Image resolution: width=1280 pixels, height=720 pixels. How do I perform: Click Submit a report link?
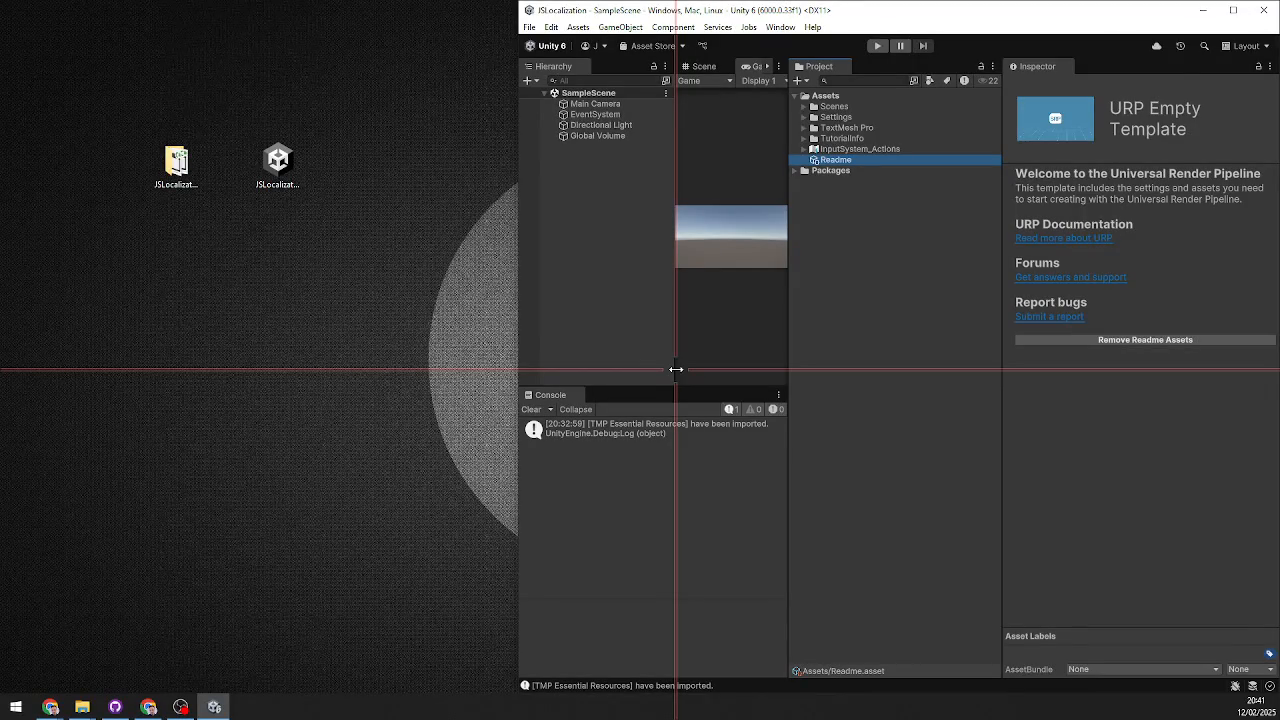coord(1049,316)
